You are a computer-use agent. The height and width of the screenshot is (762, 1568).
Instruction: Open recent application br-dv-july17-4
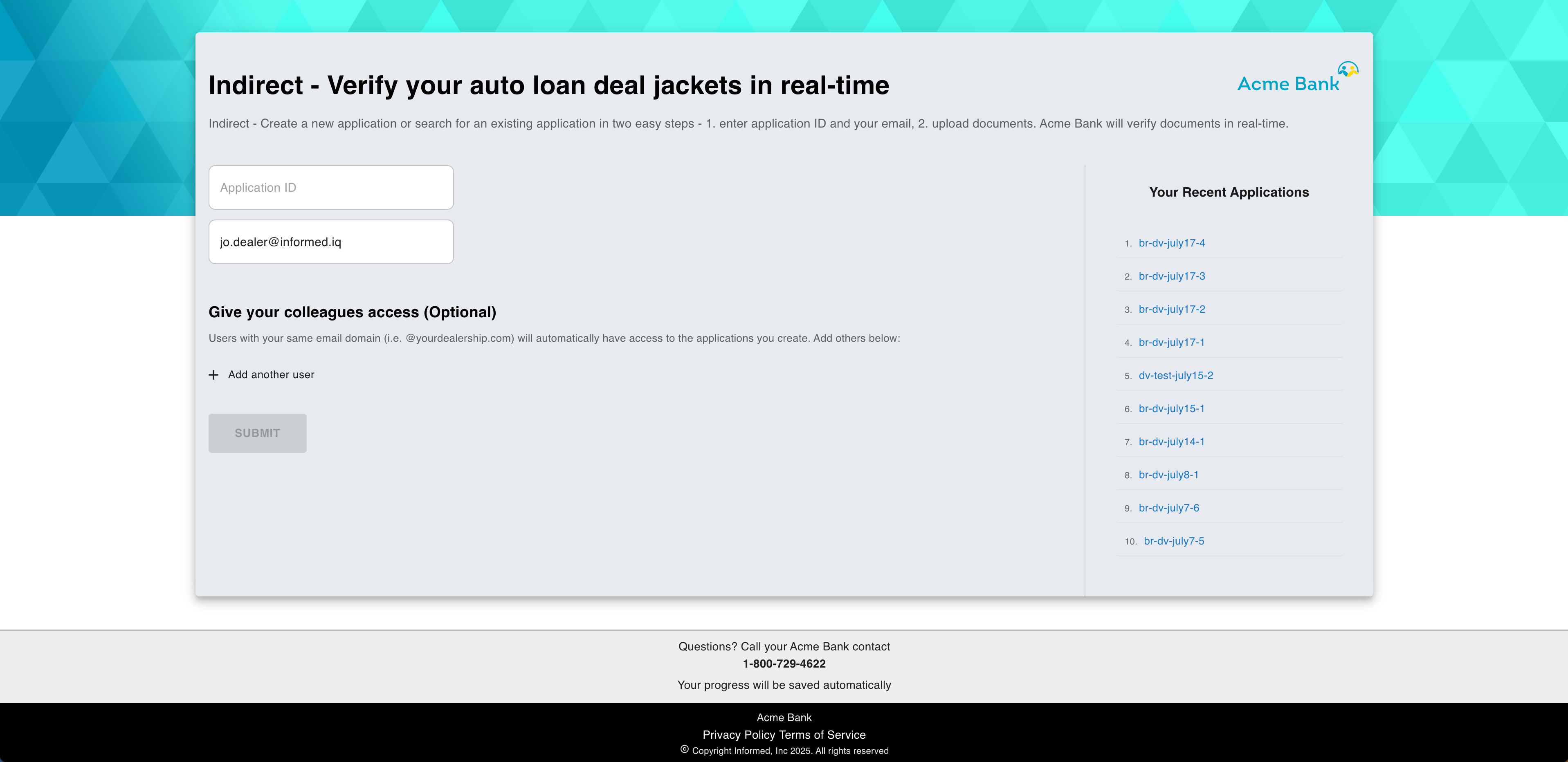click(x=1171, y=243)
